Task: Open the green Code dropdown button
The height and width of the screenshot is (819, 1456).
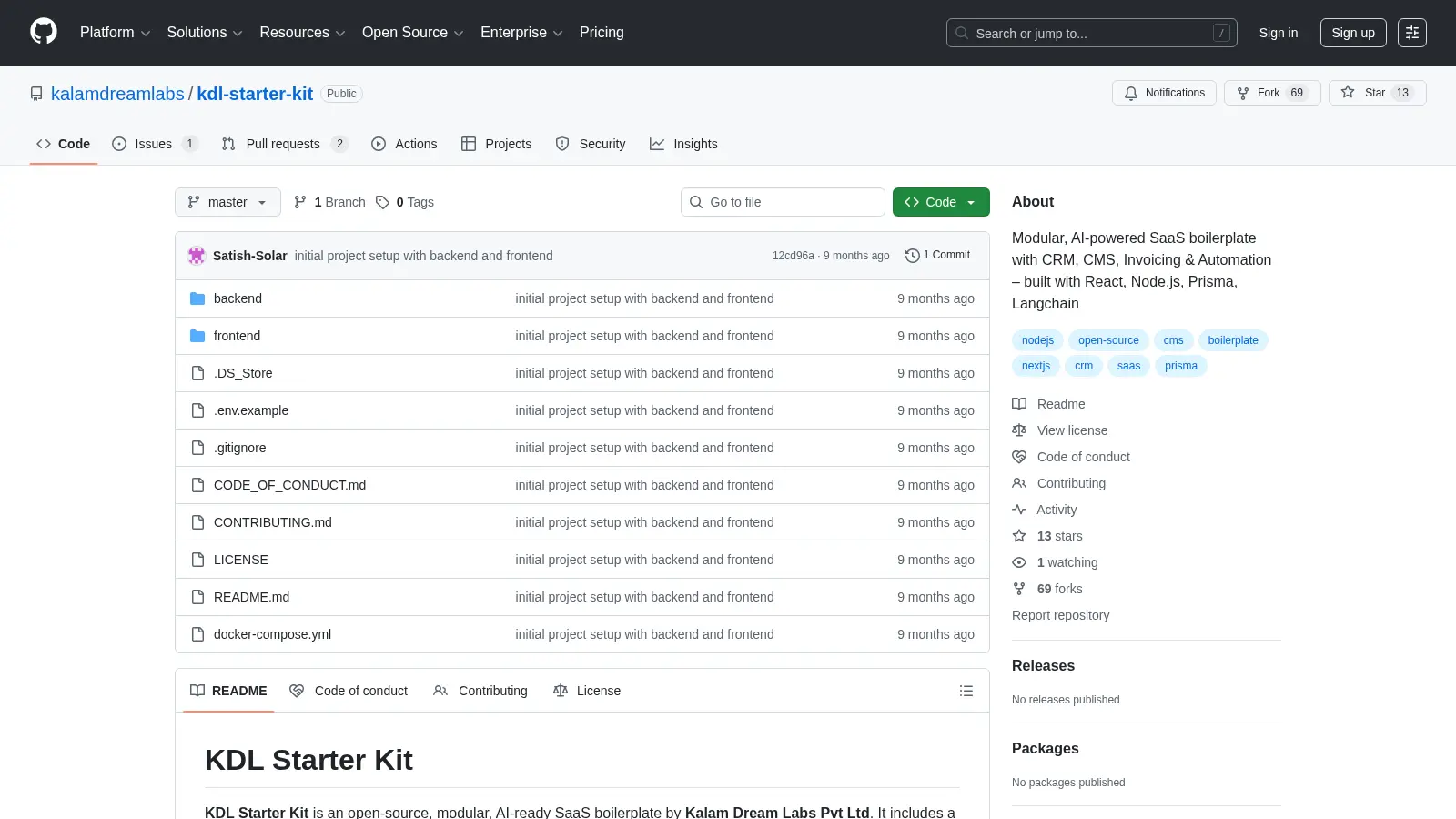Action: click(941, 202)
